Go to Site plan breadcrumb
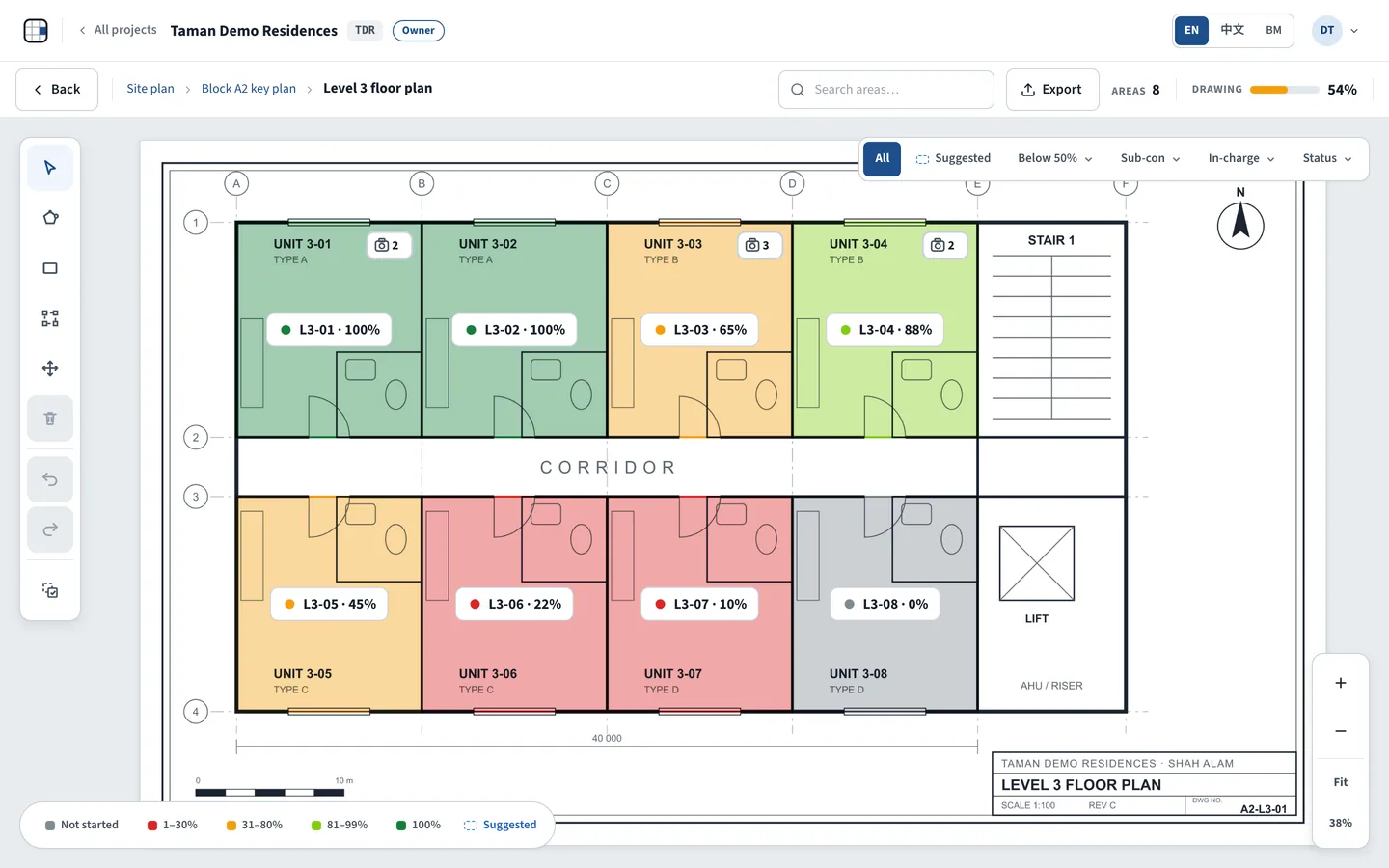The width and height of the screenshot is (1389, 868). point(150,89)
